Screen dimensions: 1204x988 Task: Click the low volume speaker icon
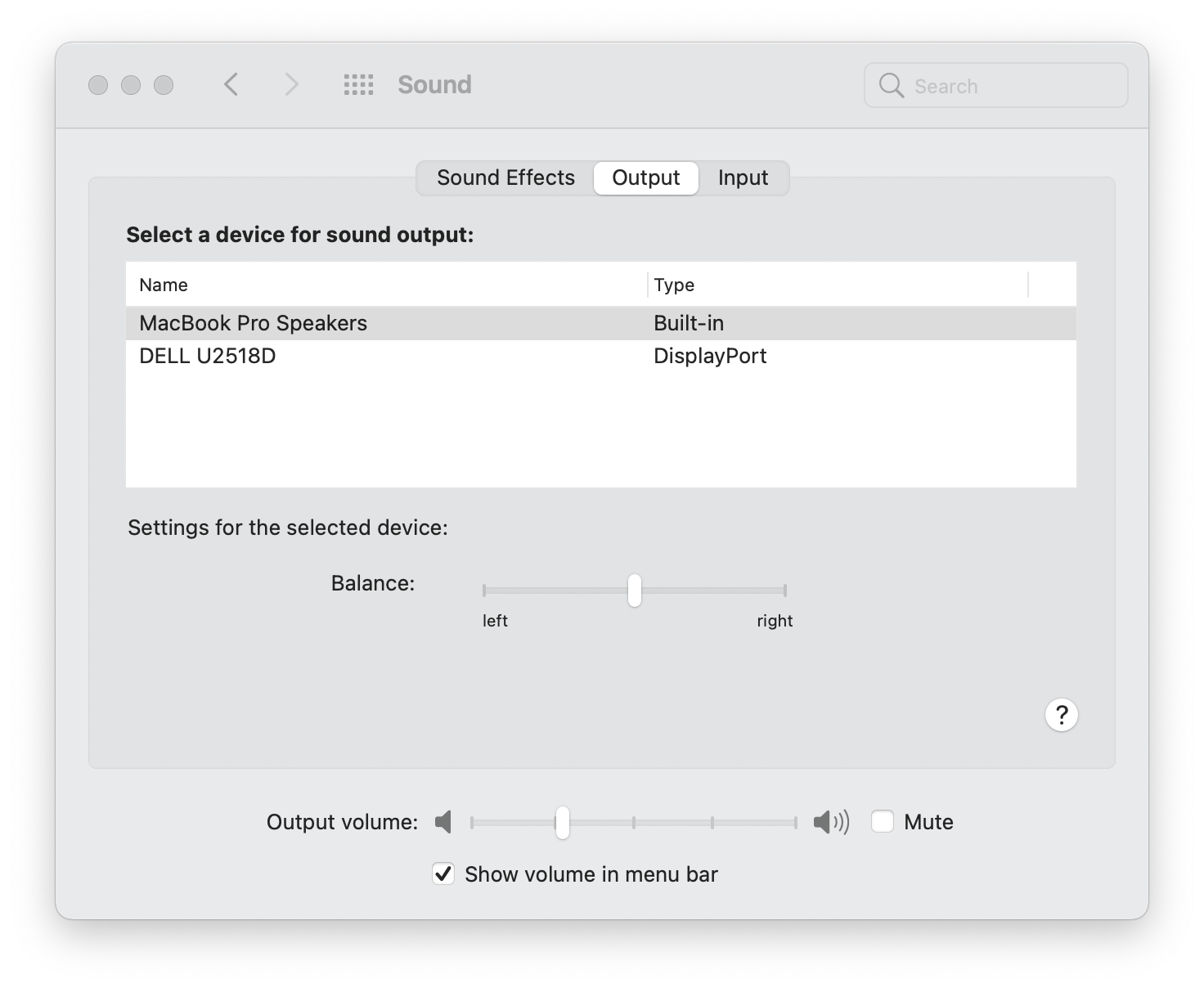pyautogui.click(x=443, y=822)
